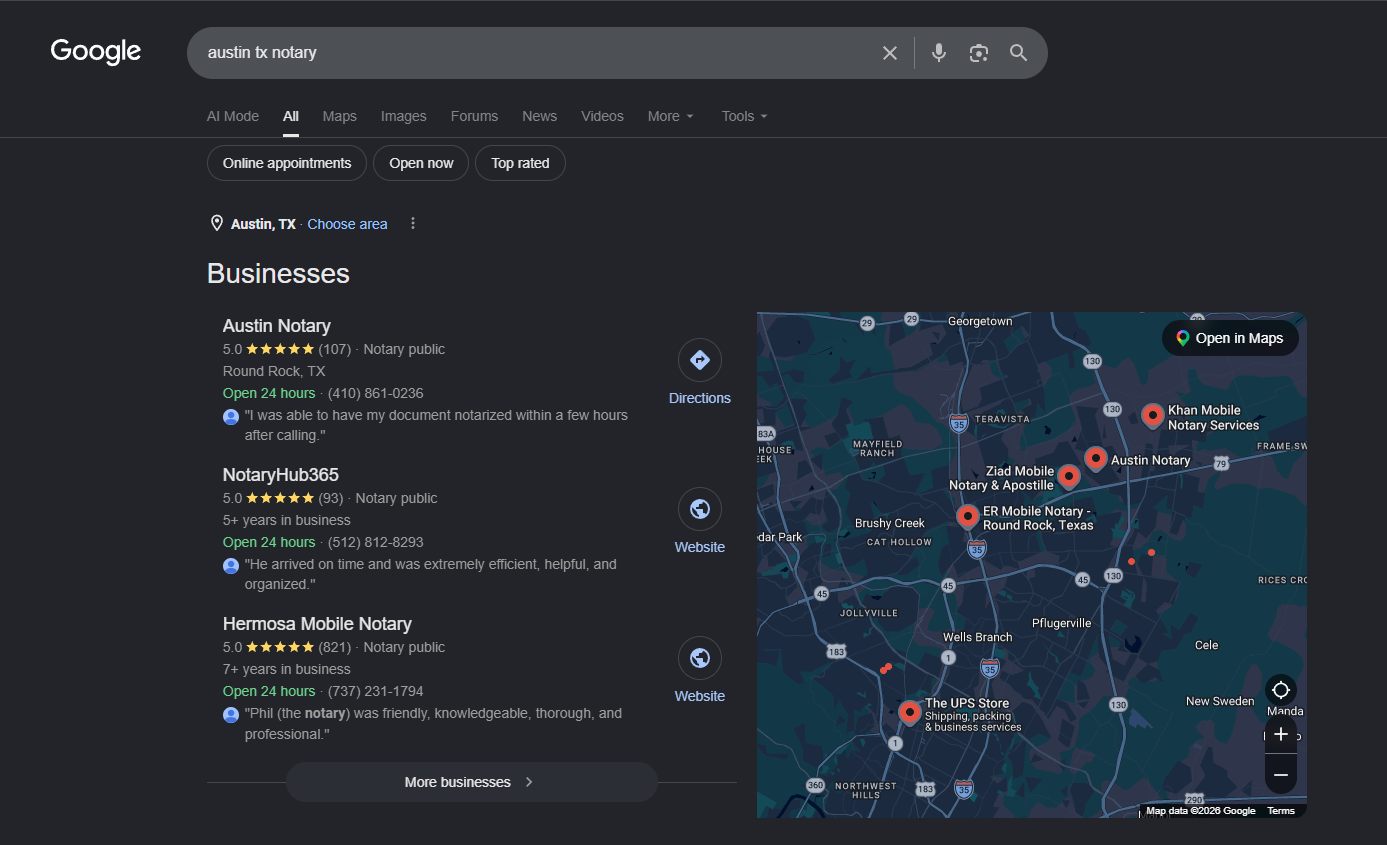Click the (821) review count for Hermosa

pyautogui.click(x=334, y=647)
